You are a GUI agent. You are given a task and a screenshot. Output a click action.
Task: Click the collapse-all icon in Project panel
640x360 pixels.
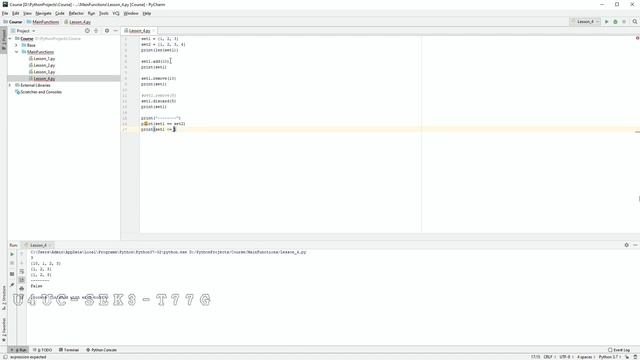coord(96,31)
